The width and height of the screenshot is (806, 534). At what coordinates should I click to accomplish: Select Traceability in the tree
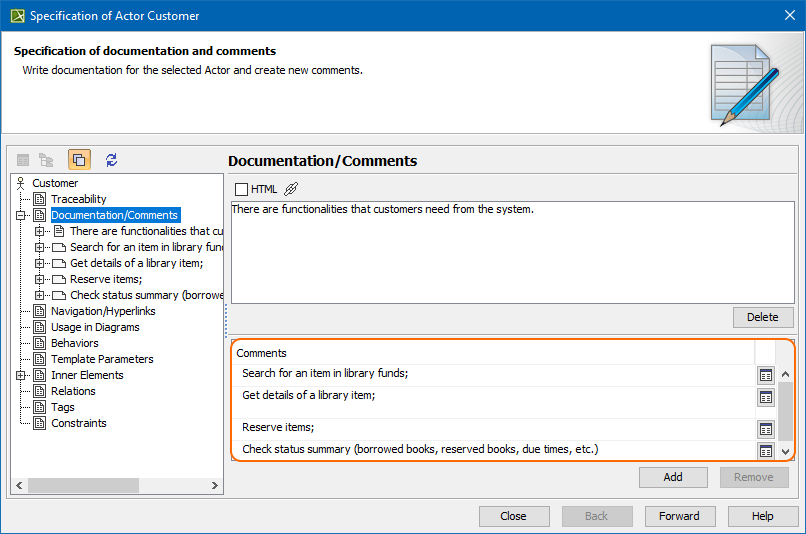(78, 199)
